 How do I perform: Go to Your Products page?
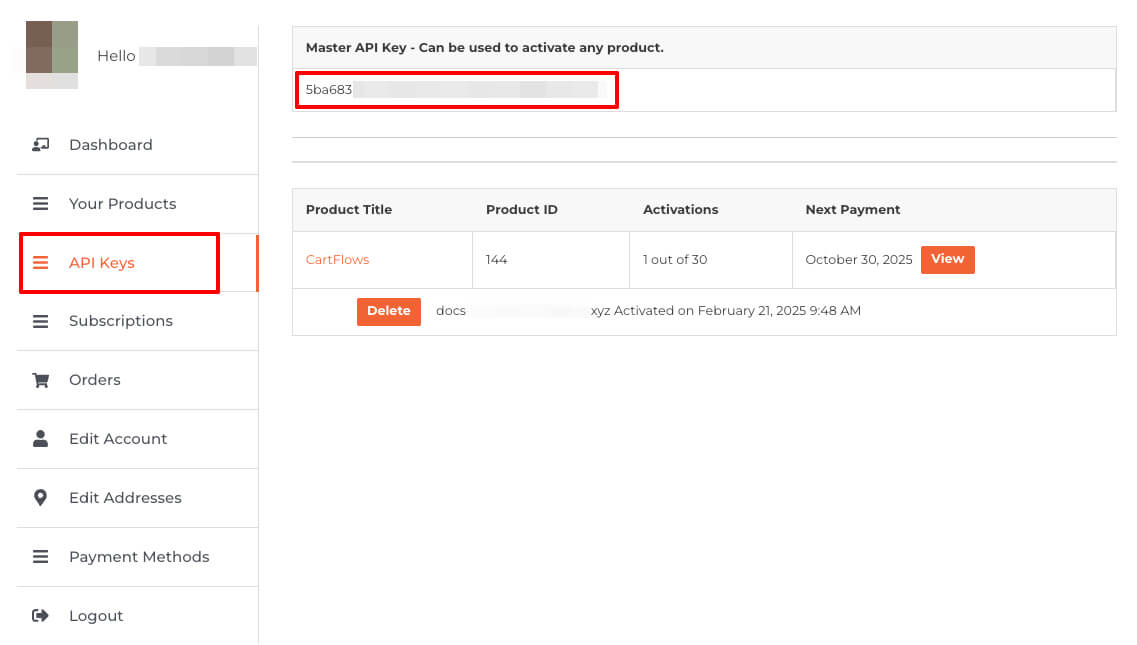point(122,204)
